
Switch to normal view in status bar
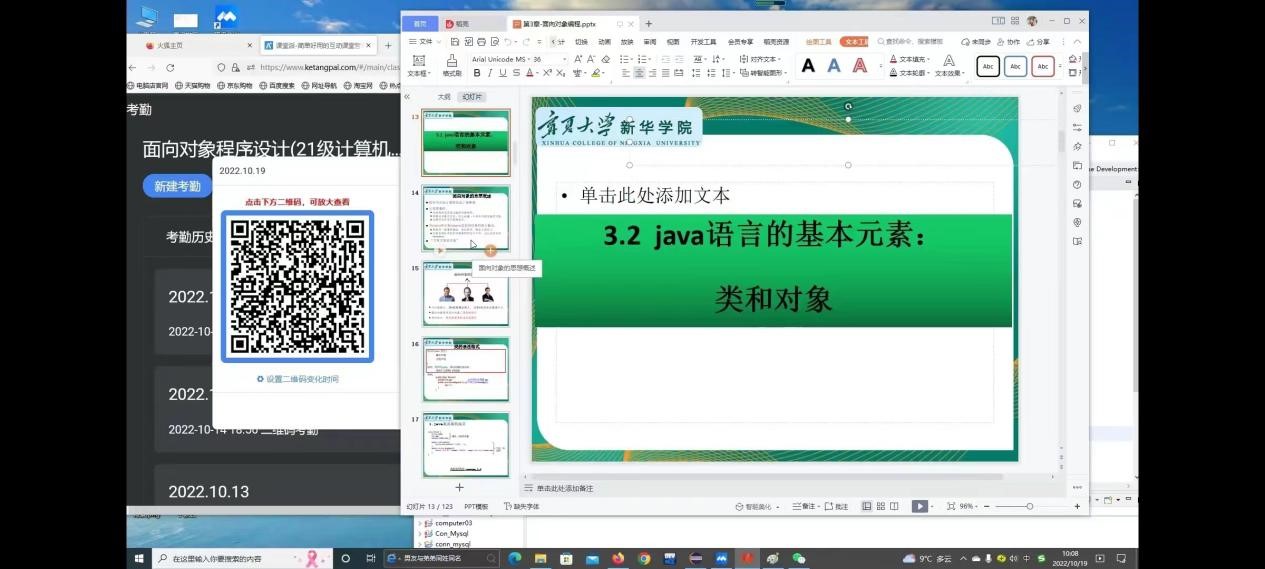[867, 507]
